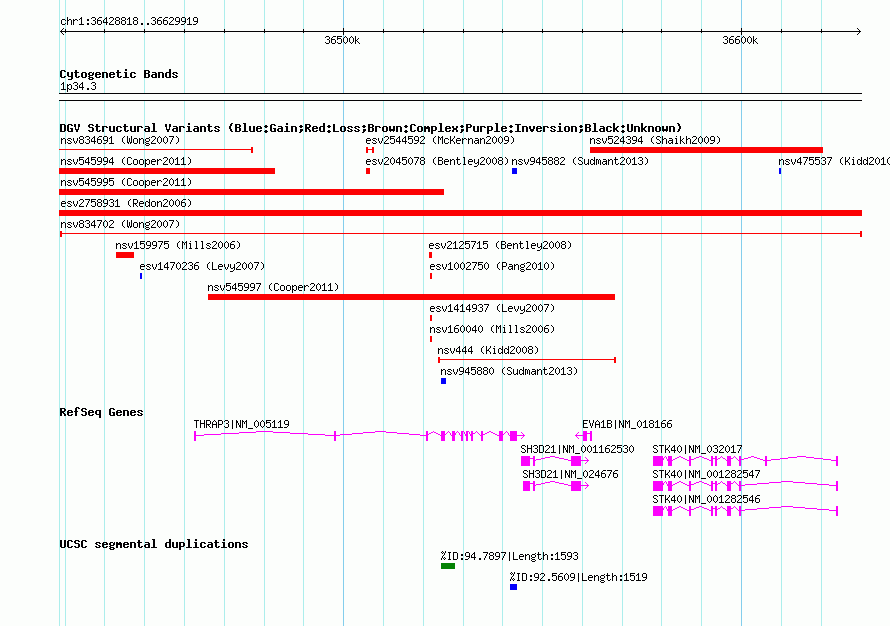The height and width of the screenshot is (626, 890).
Task: Select the SH3D21|NM_024676 transcript label
Action: click(570, 474)
